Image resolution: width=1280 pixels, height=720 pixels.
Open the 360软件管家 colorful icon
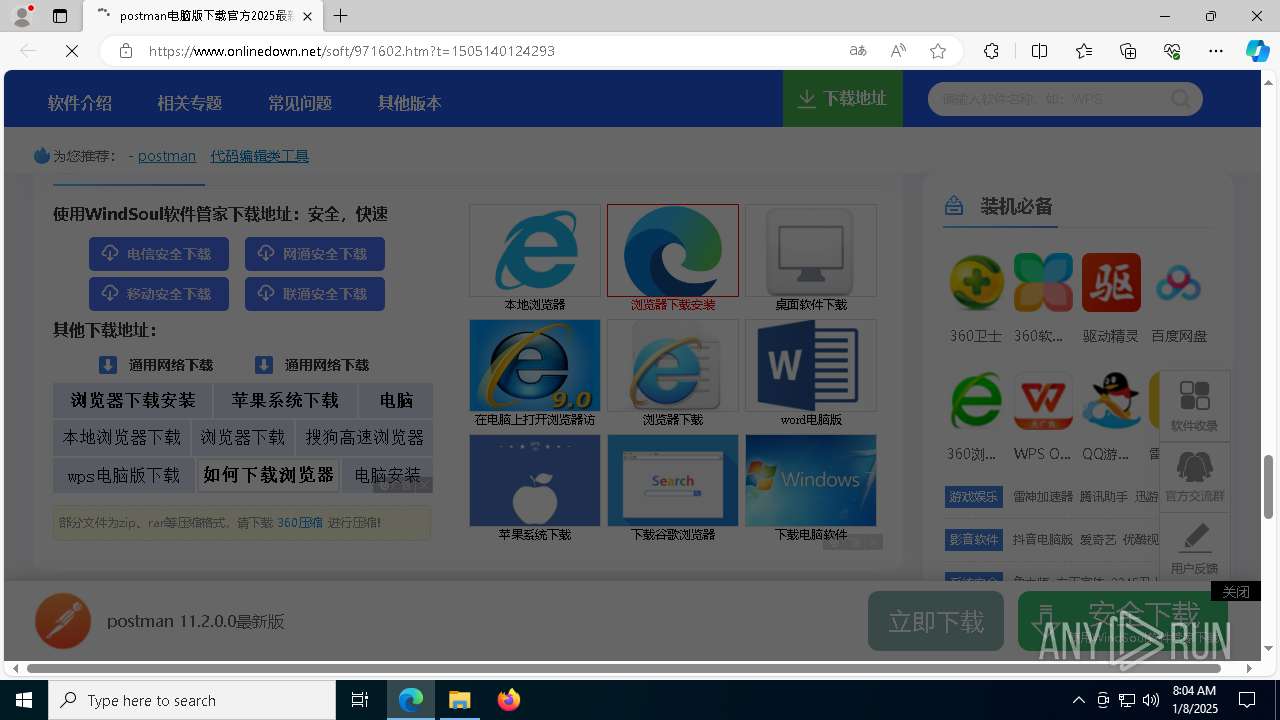coord(1043,283)
